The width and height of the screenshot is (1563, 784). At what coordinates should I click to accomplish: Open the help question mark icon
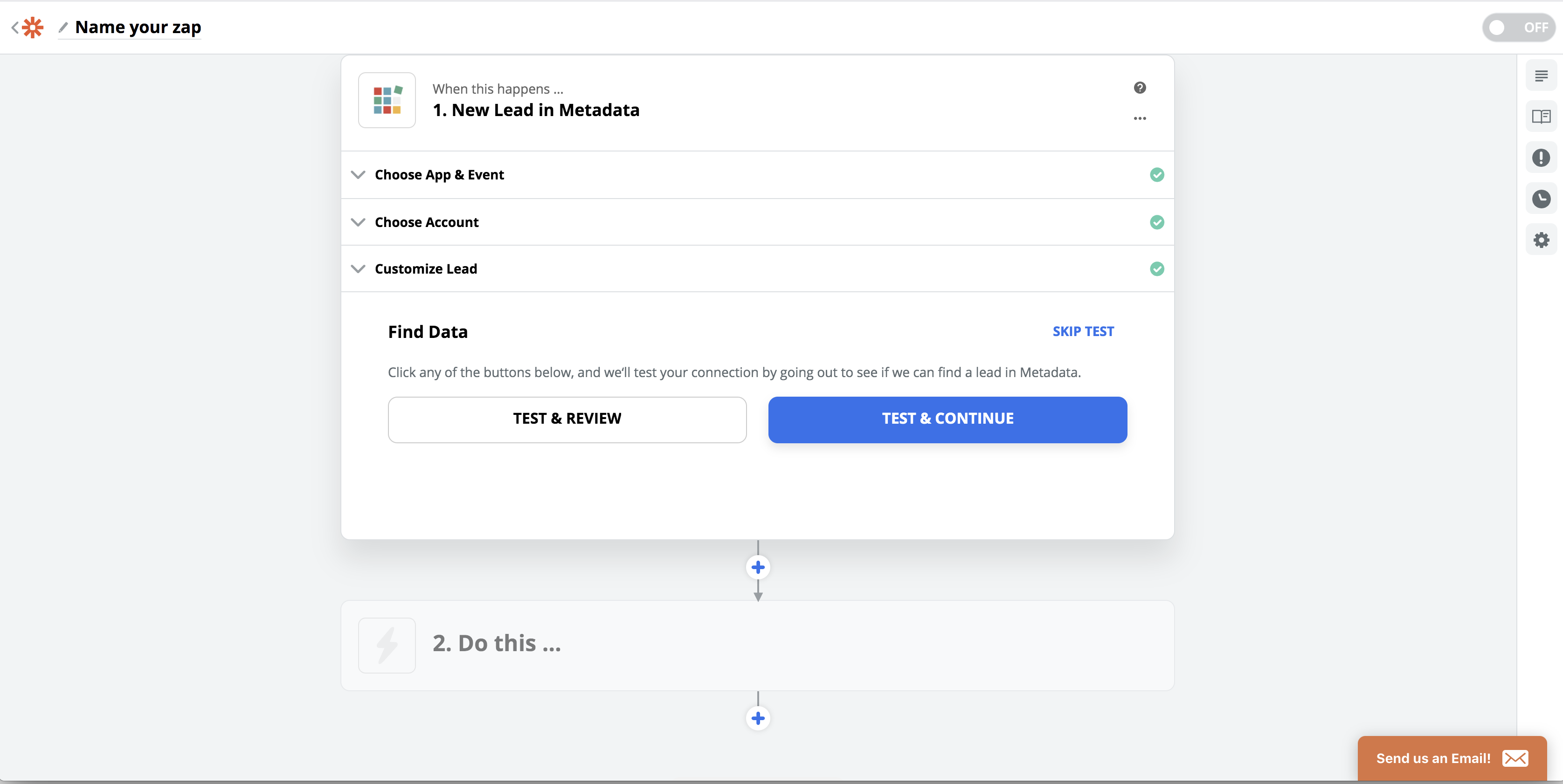click(x=1140, y=88)
